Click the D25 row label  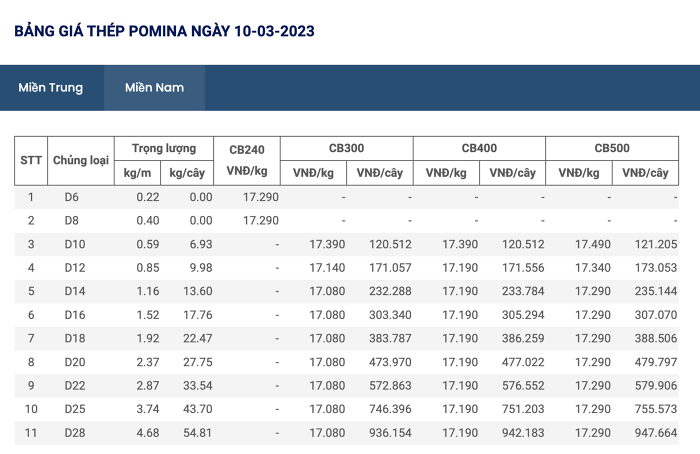point(75,409)
